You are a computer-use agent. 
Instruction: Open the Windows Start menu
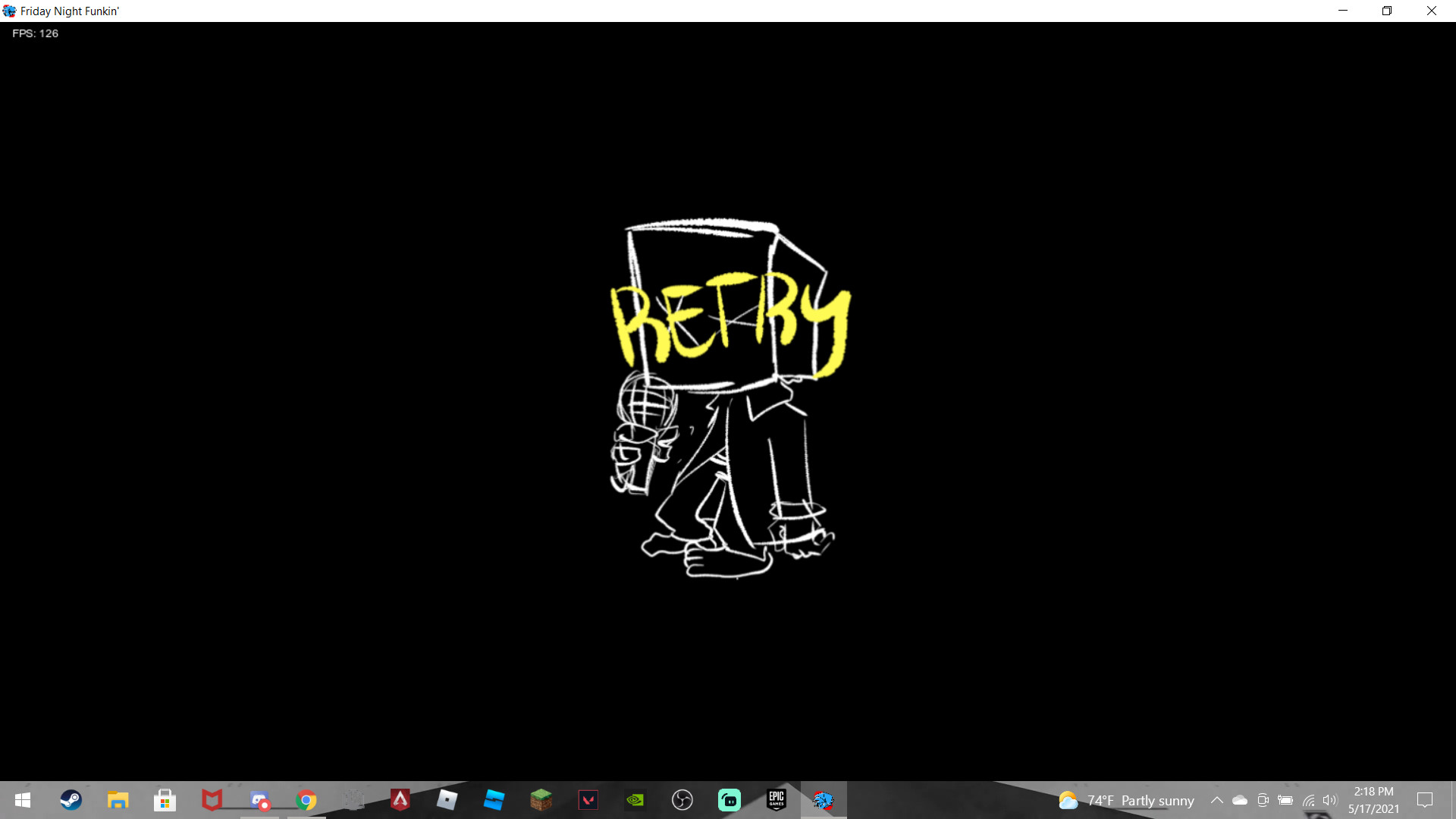pyautogui.click(x=21, y=800)
